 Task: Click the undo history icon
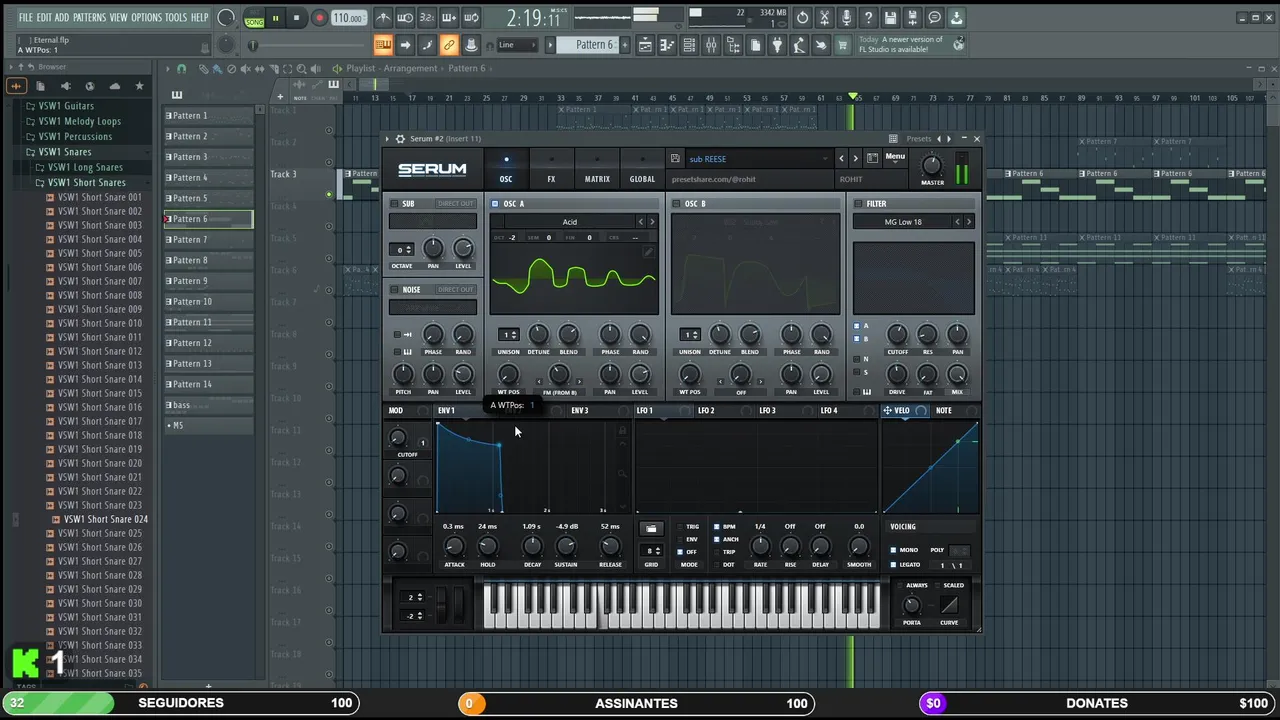coord(802,18)
